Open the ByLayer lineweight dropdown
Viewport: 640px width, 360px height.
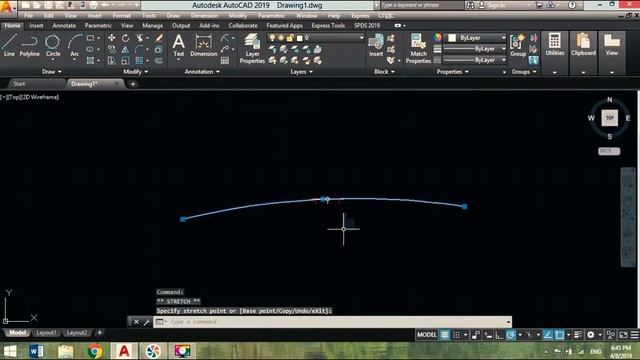[x=475, y=49]
